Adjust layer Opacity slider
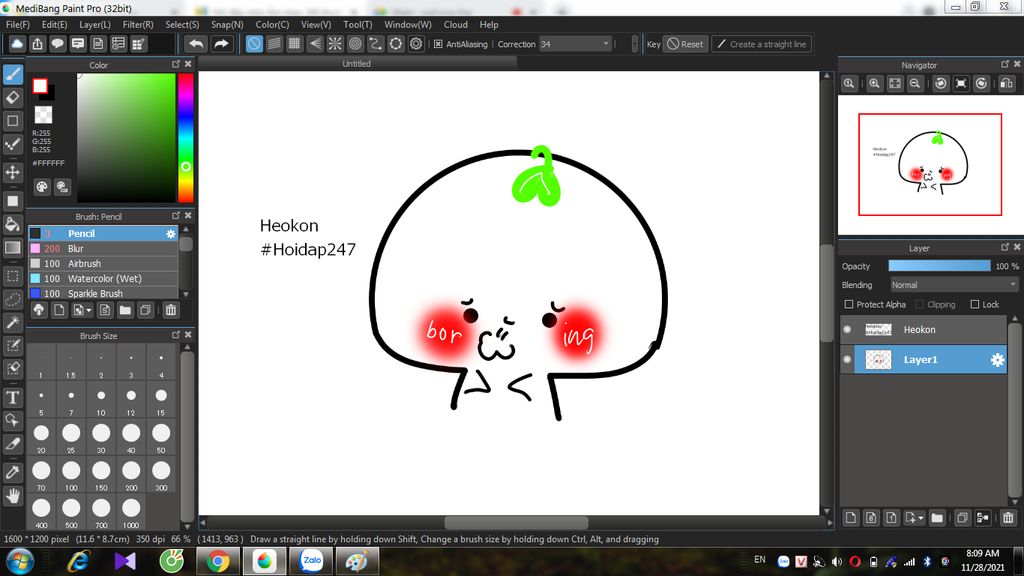 (x=939, y=266)
